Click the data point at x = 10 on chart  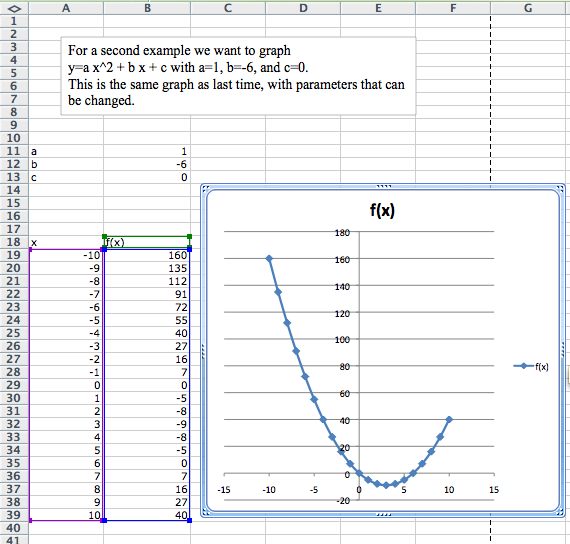pos(449,420)
